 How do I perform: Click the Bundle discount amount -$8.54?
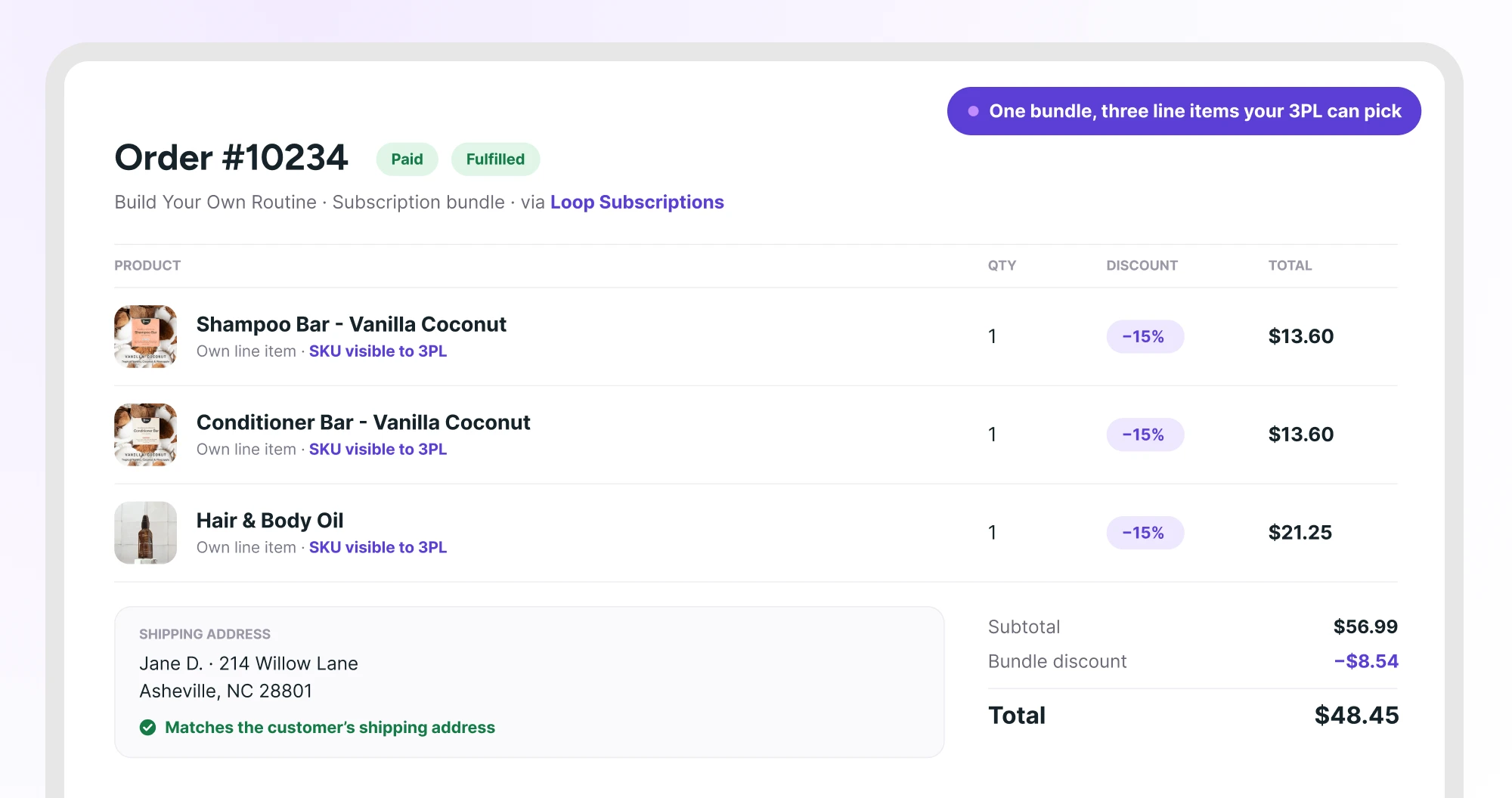1366,661
